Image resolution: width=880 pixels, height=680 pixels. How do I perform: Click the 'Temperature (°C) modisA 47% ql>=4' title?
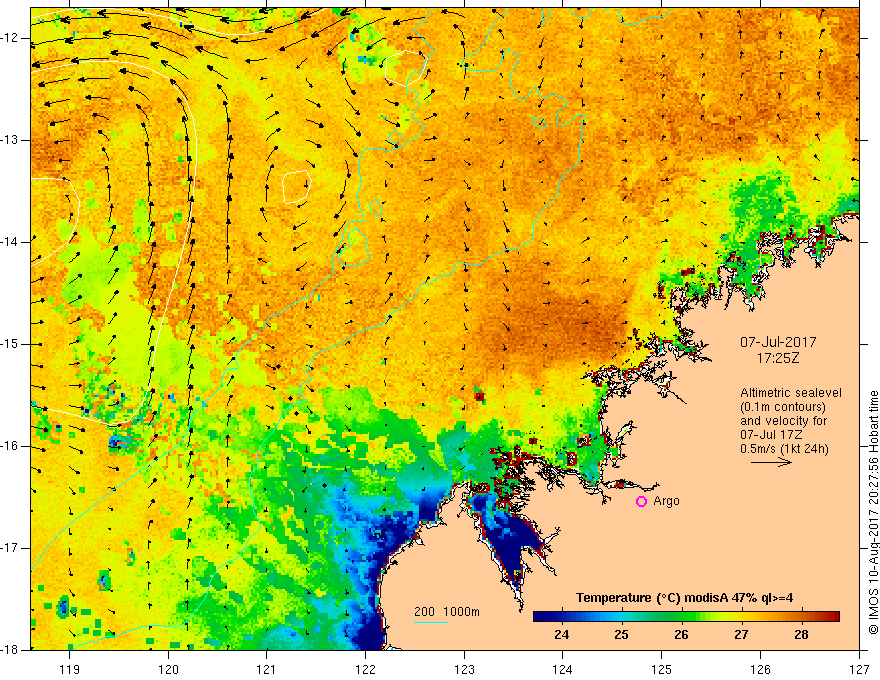tap(684, 598)
